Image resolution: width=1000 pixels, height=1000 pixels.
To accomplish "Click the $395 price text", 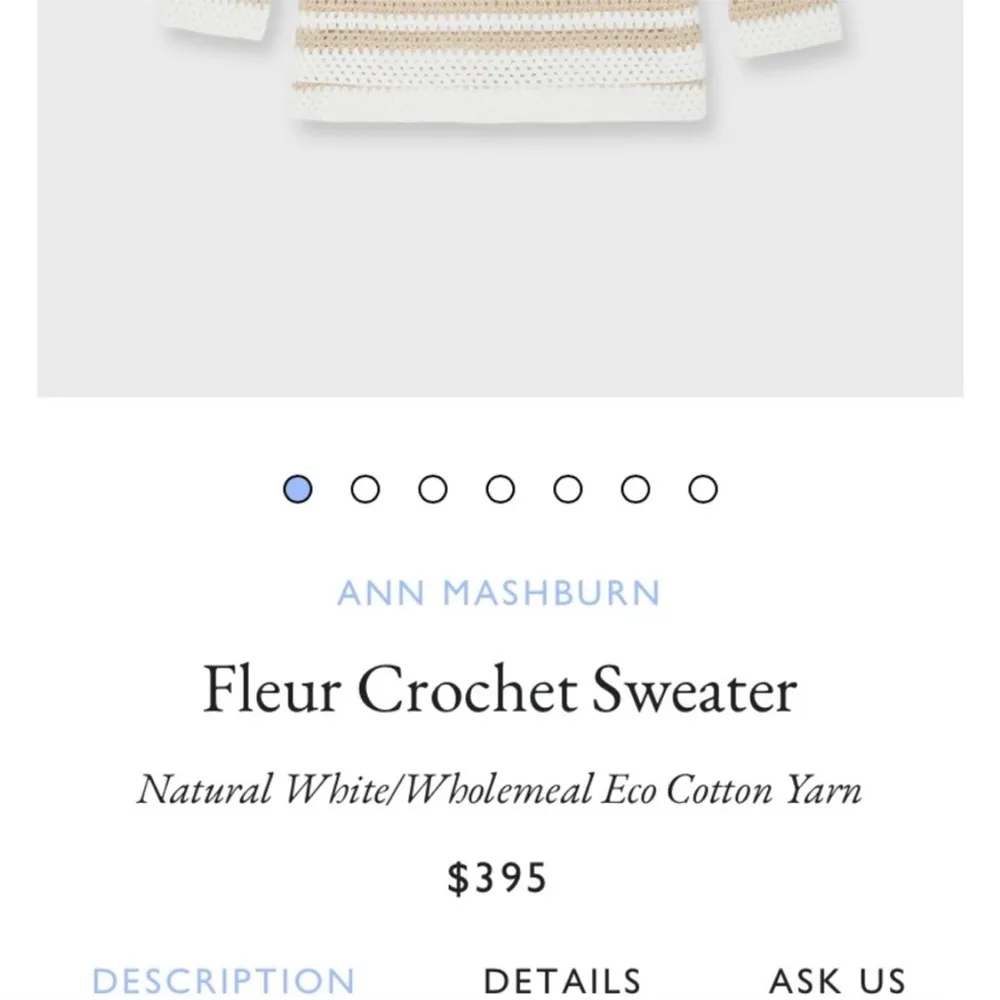I will pos(500,876).
